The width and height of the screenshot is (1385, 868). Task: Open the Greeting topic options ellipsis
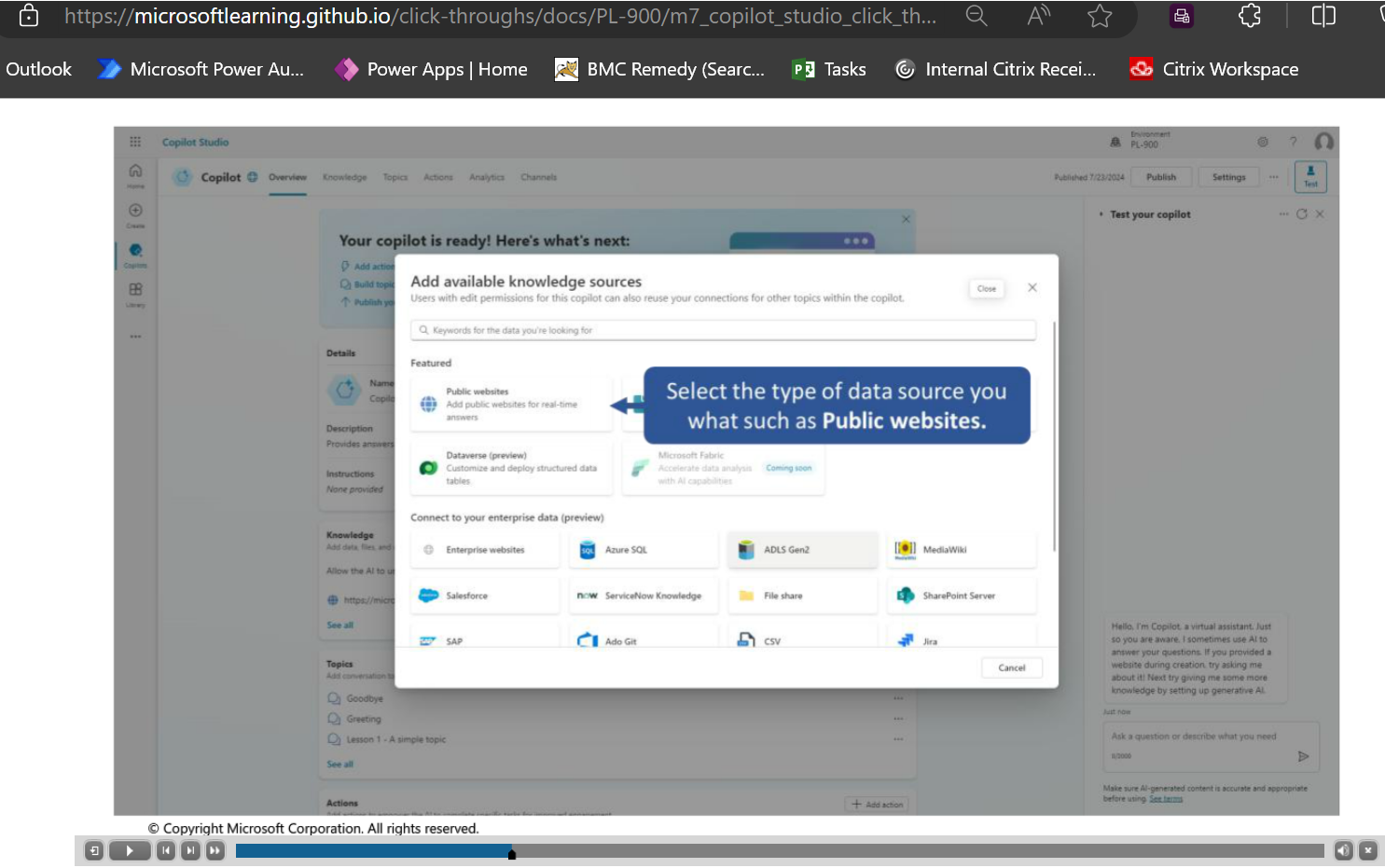click(x=898, y=719)
